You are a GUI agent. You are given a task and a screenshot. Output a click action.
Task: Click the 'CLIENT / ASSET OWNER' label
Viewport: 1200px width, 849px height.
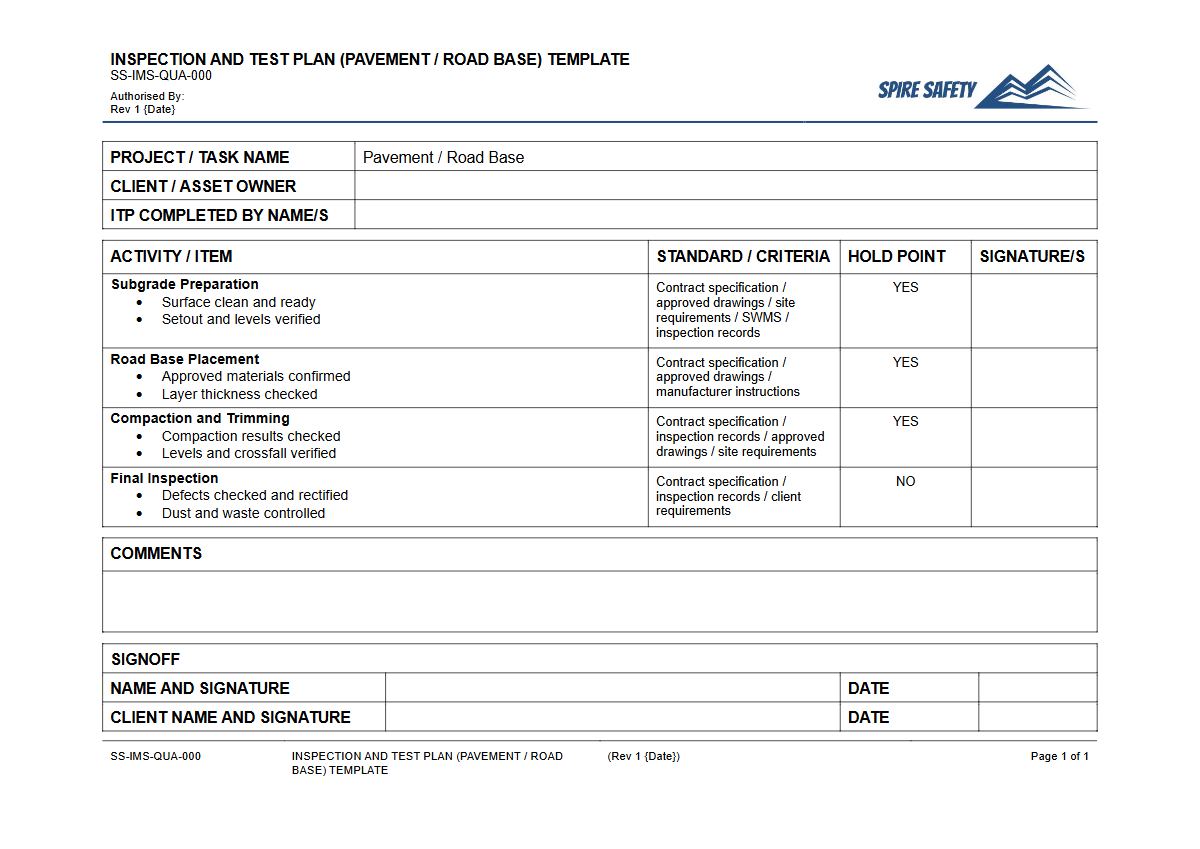203,186
